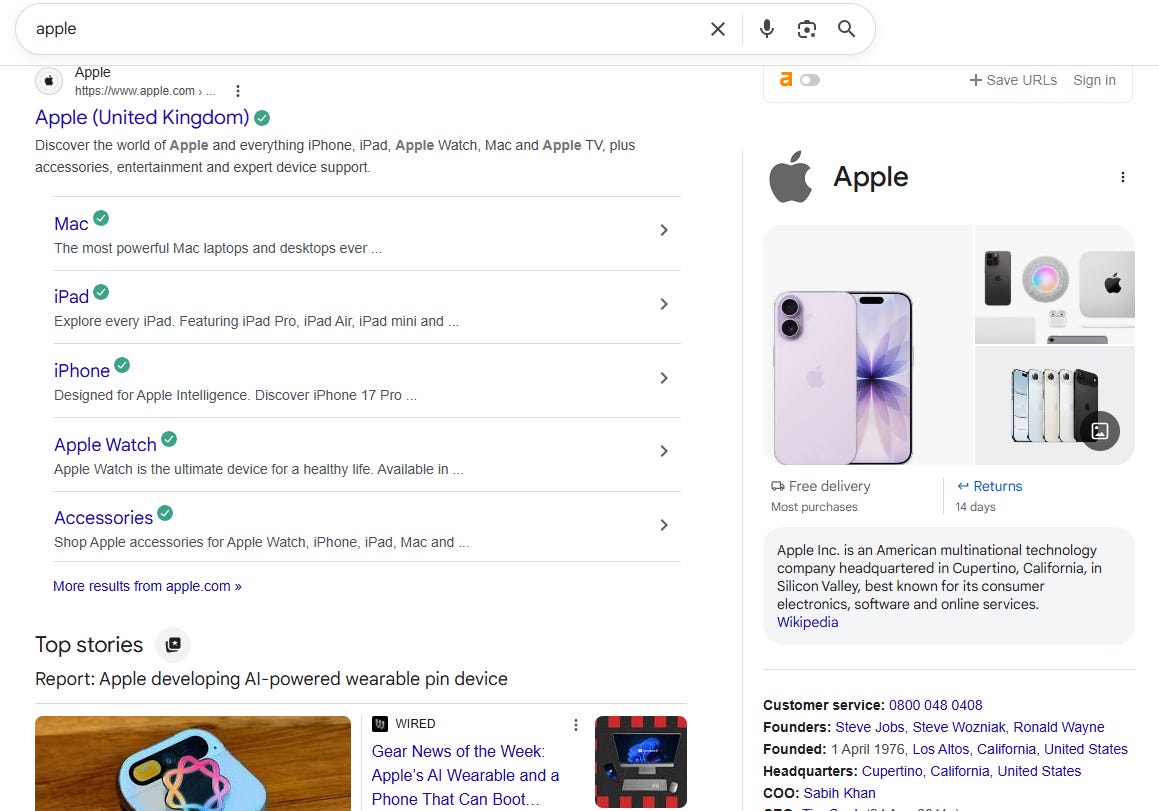This screenshot has height=811, width=1159.
Task: Open Google Lens via the camera icon
Action: (807, 29)
